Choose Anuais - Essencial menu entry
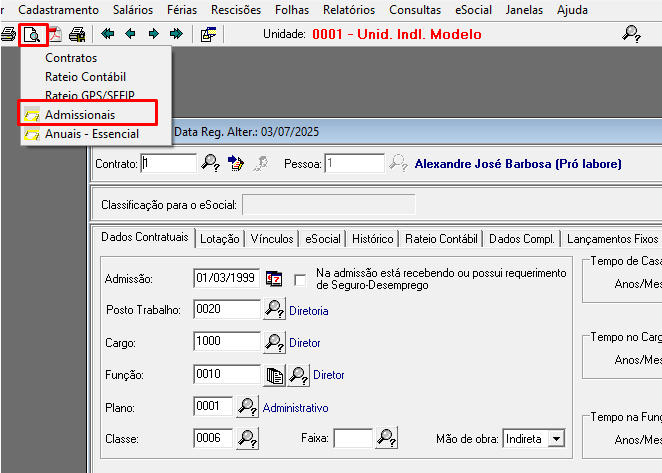Image resolution: width=662 pixels, height=473 pixels. [92, 134]
